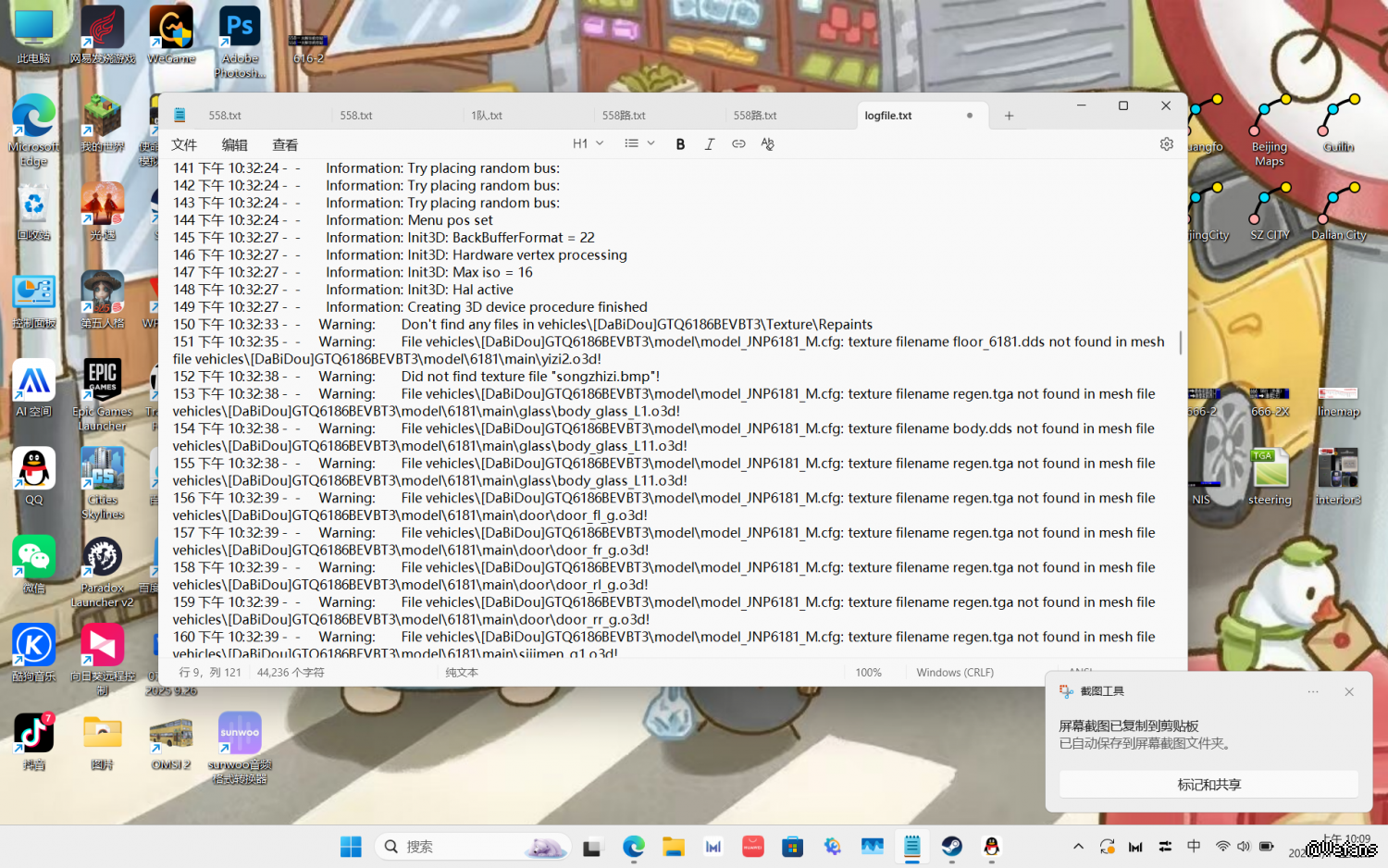Toggle bold formatting in Notepad toolbar

[x=680, y=144]
